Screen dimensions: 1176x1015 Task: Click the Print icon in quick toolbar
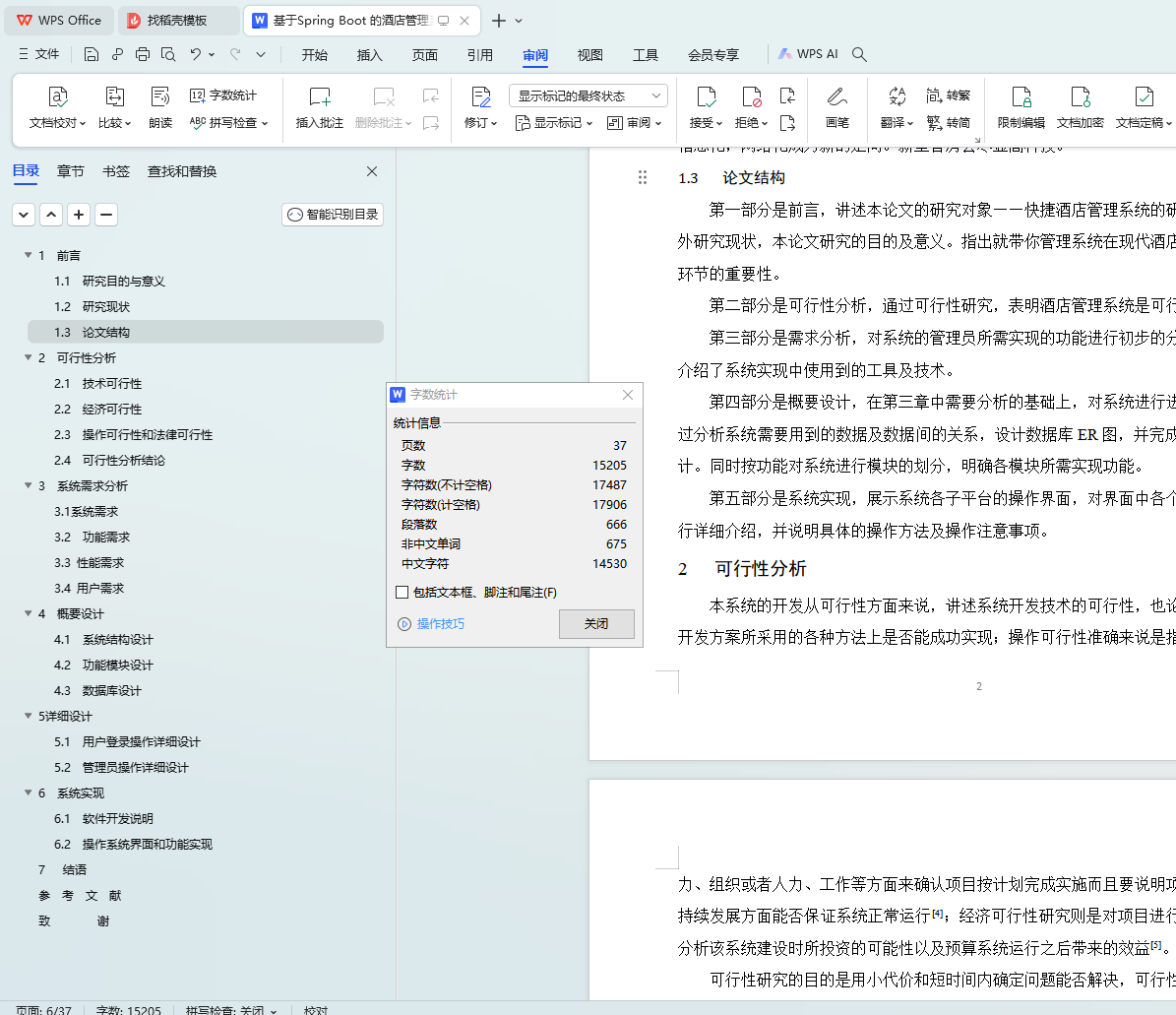(143, 54)
